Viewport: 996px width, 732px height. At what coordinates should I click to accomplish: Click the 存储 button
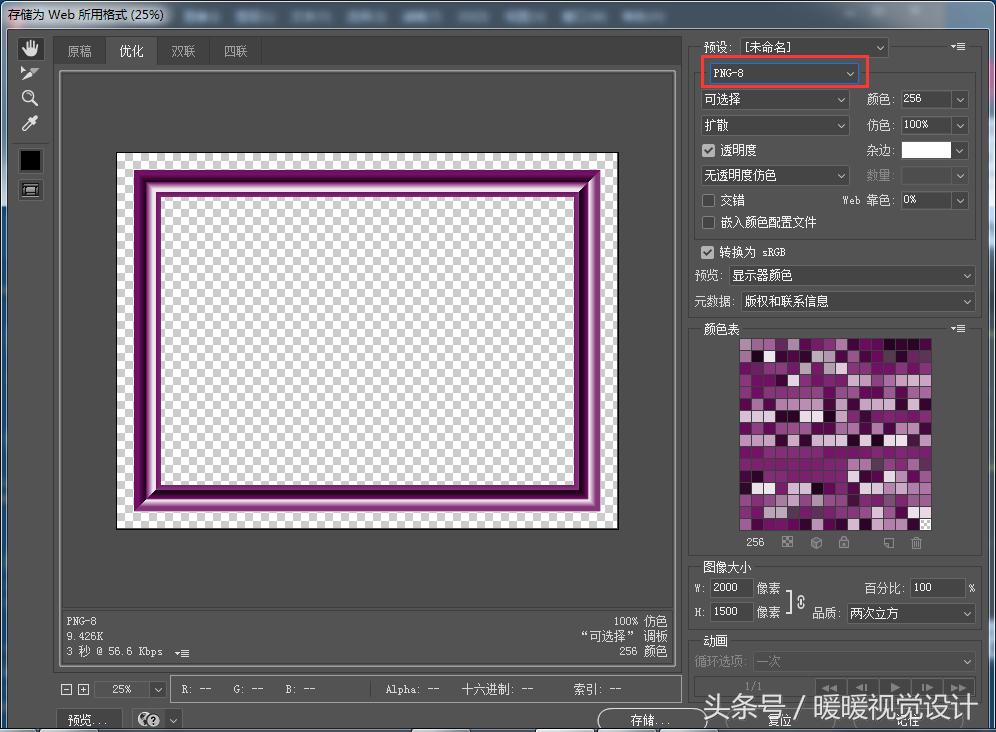click(x=650, y=719)
